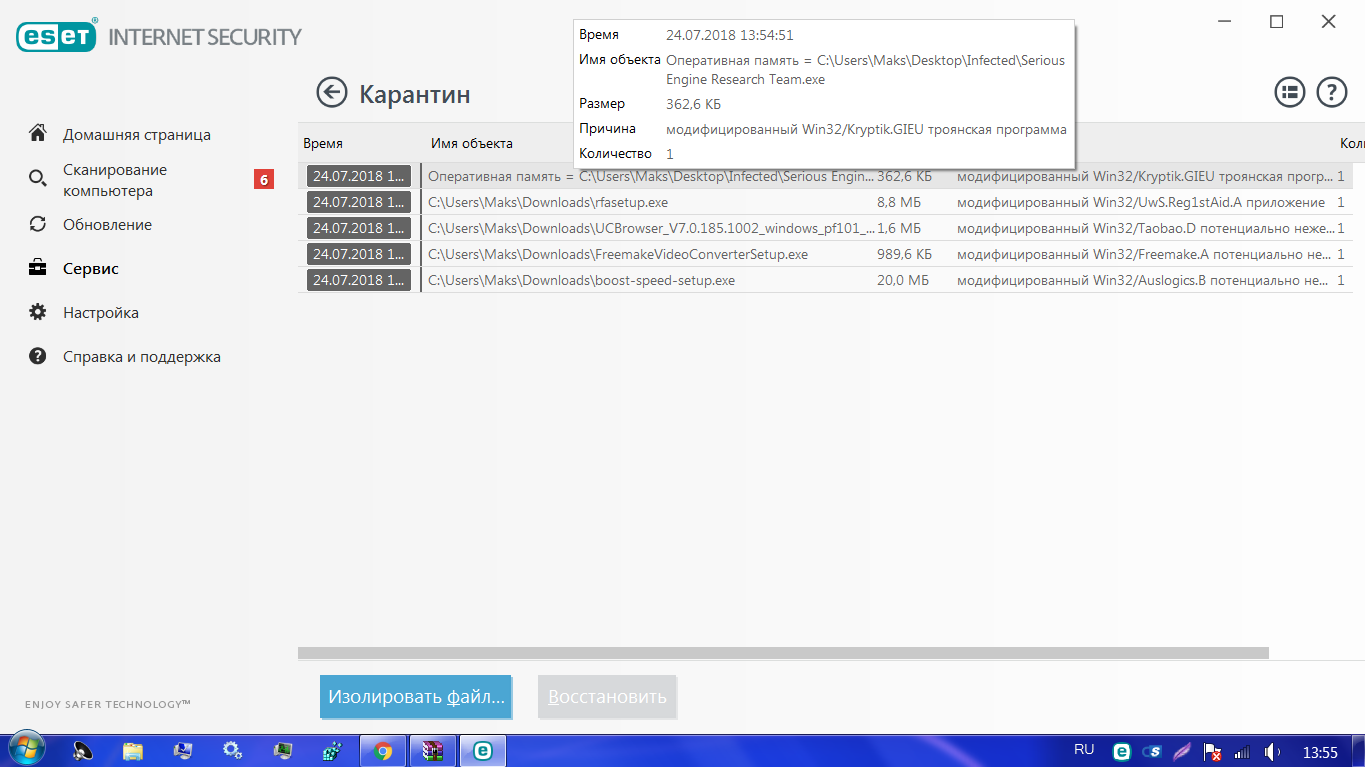This screenshot has width=1365, height=767.
Task: Open Настройка in the sidebar
Action: [101, 312]
